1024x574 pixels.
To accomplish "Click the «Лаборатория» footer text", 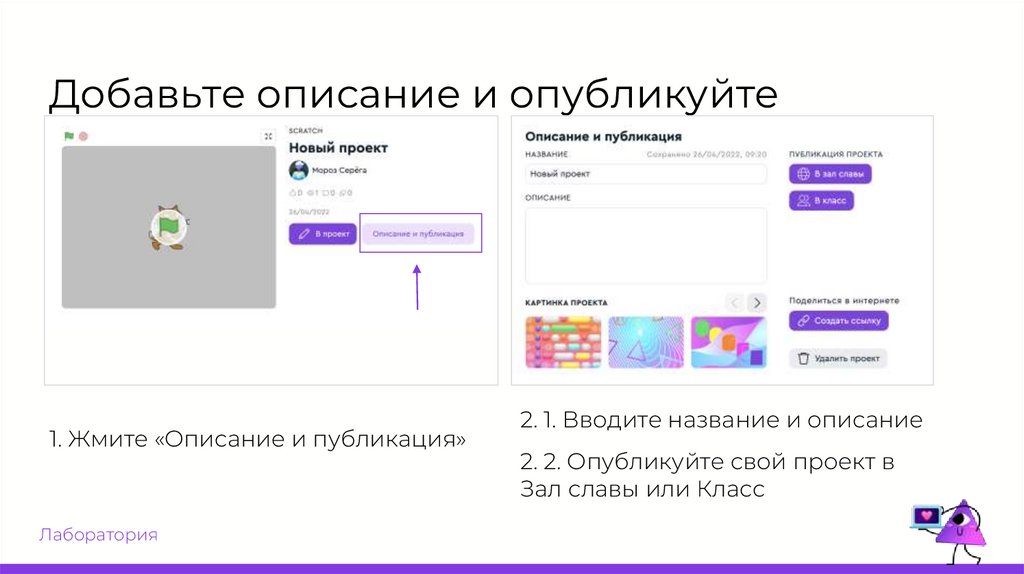I will point(98,534).
